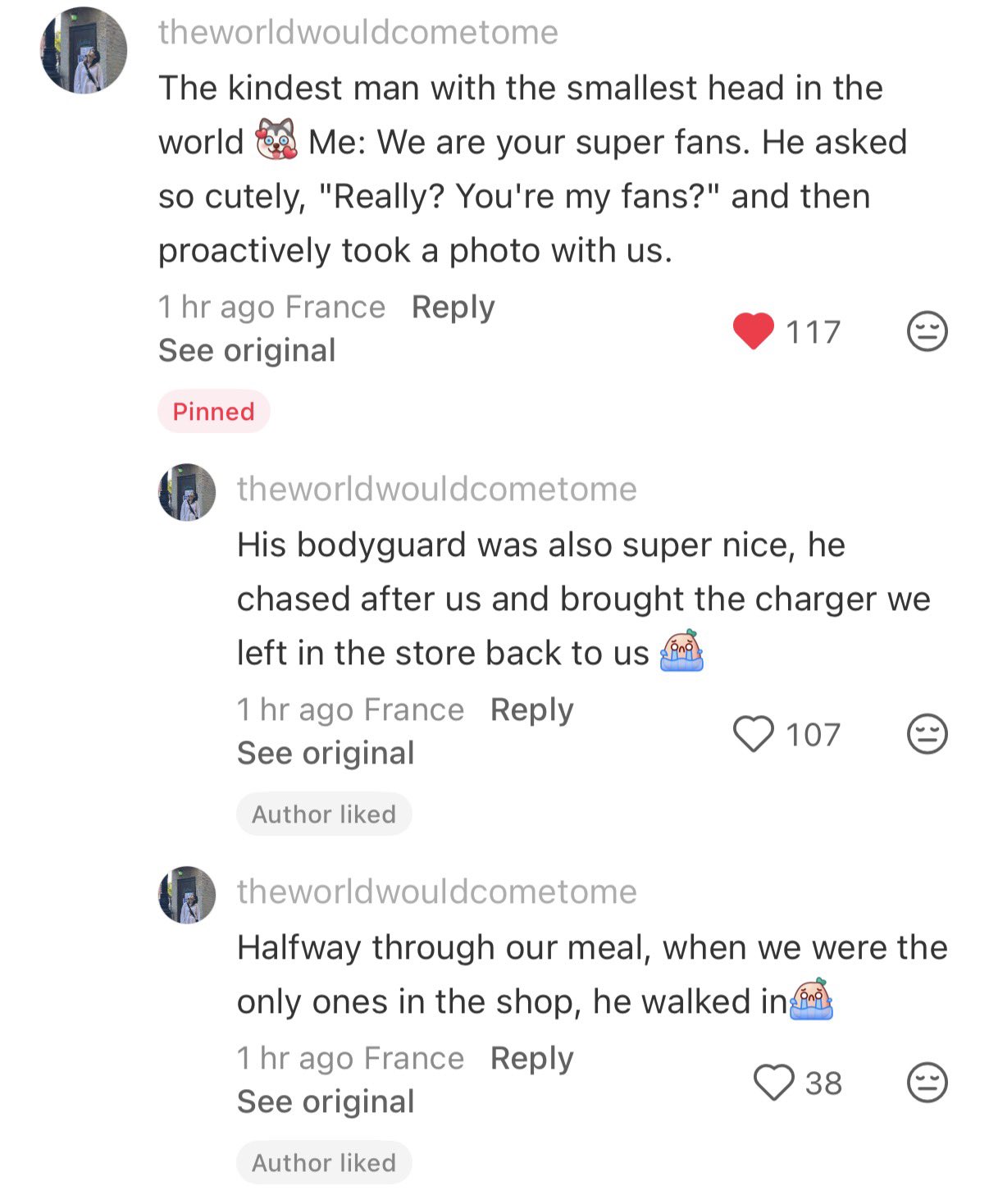See original text of the bodyguard reply
989x1204 pixels.
click(x=326, y=753)
